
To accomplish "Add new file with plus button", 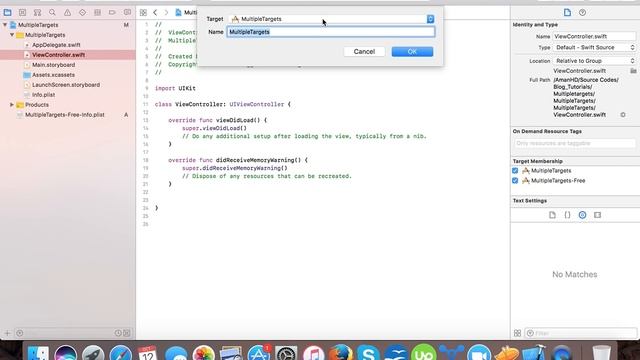I will pos(7,333).
